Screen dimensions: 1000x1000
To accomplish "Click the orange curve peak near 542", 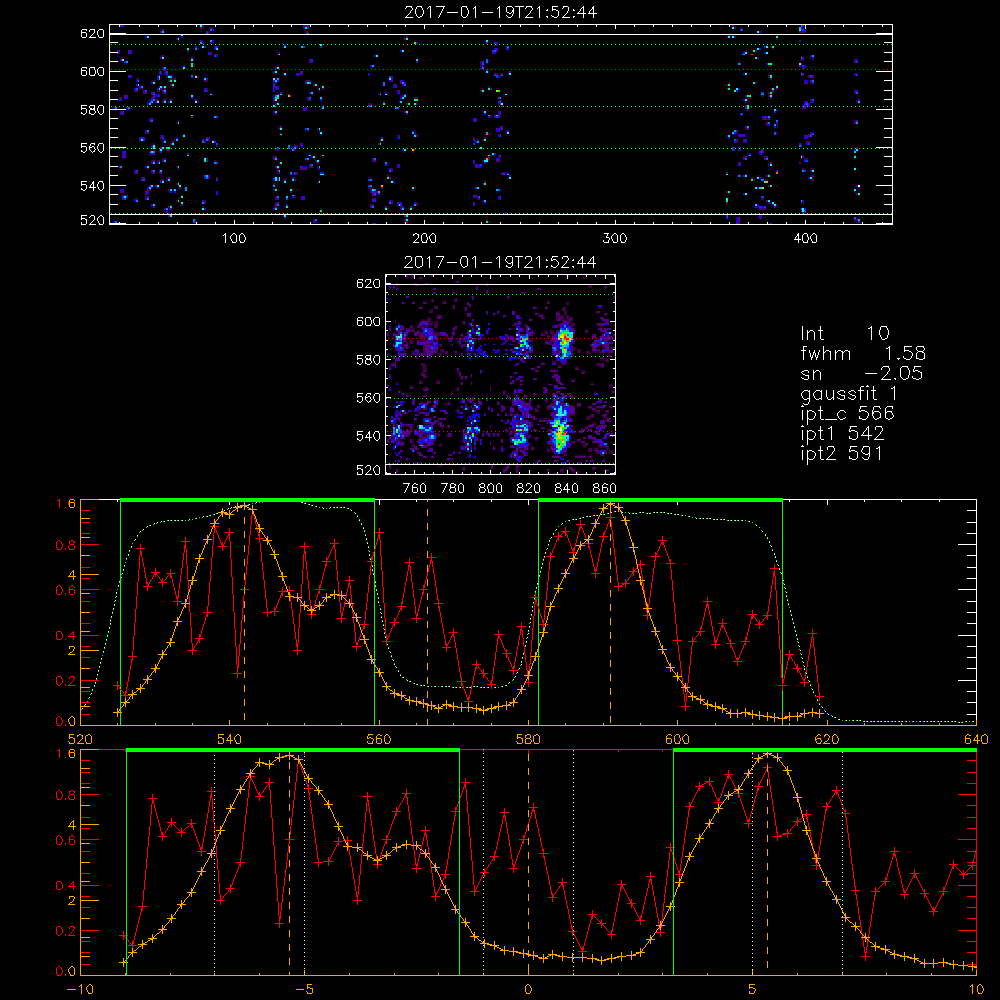I will (244, 506).
